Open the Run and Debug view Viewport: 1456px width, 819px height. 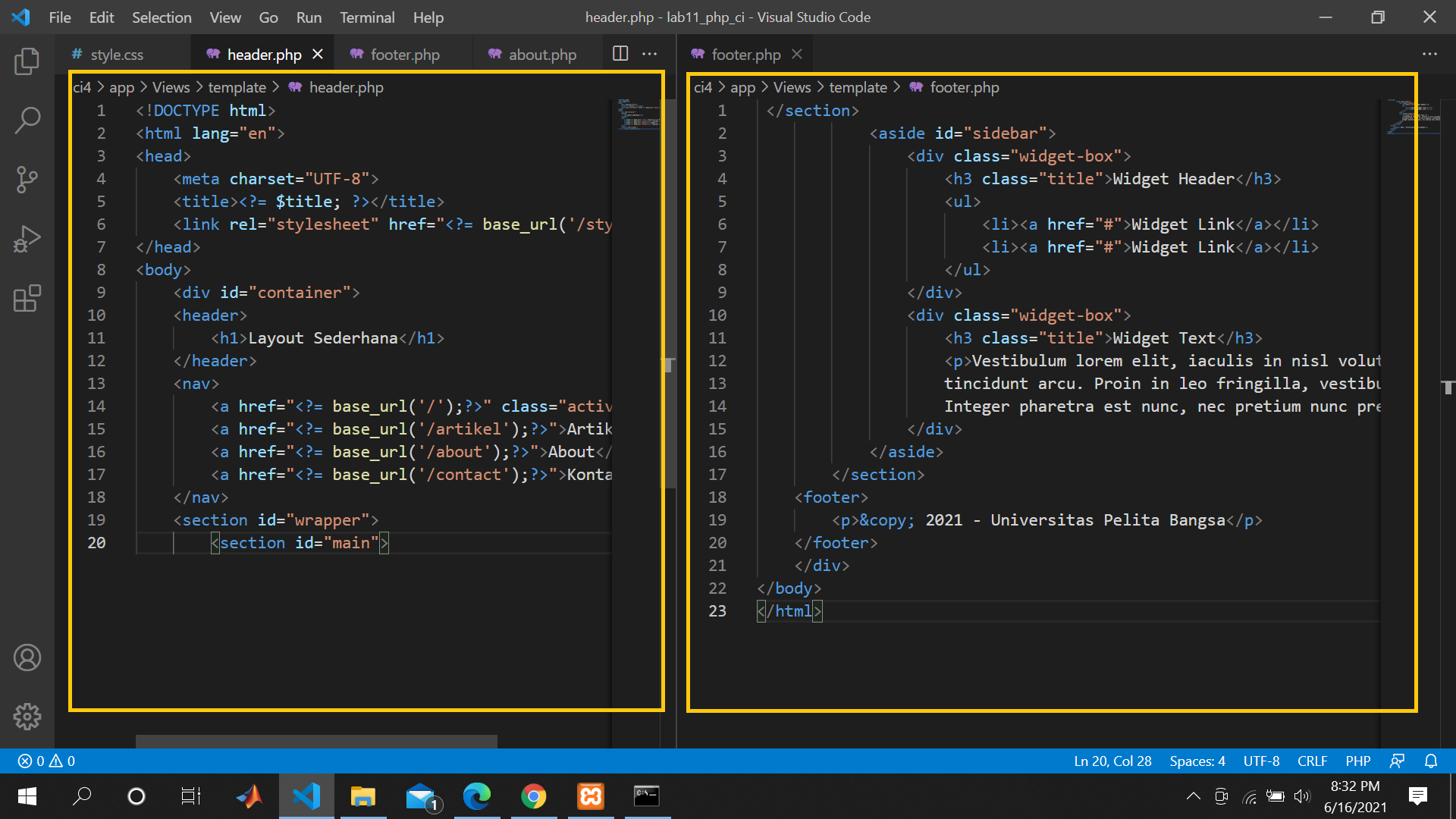point(27,240)
